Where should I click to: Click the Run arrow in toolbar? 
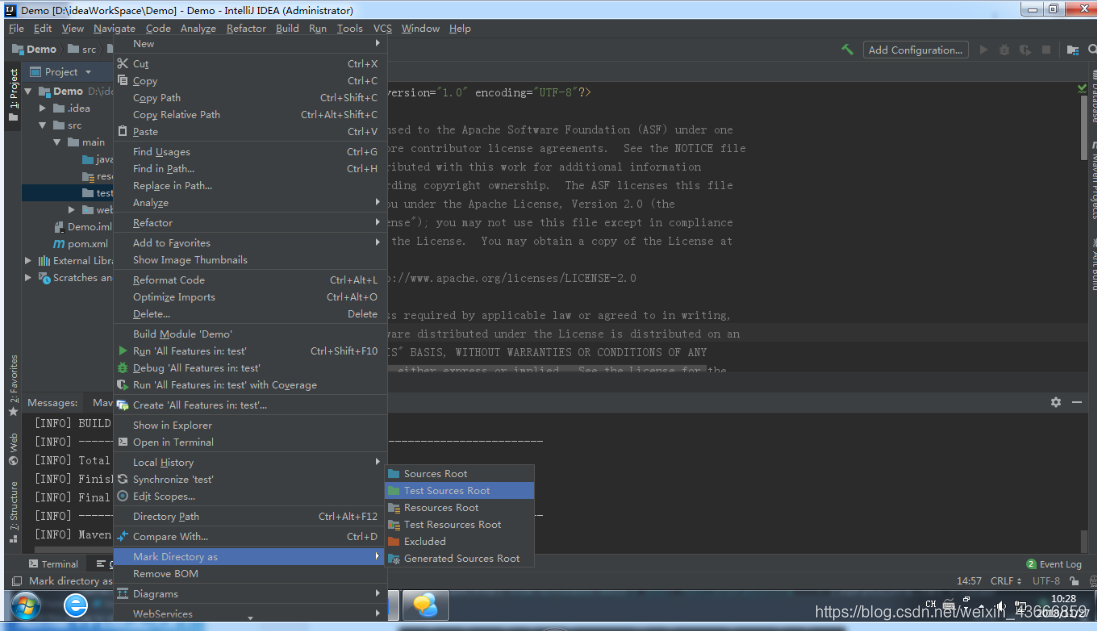(984, 50)
